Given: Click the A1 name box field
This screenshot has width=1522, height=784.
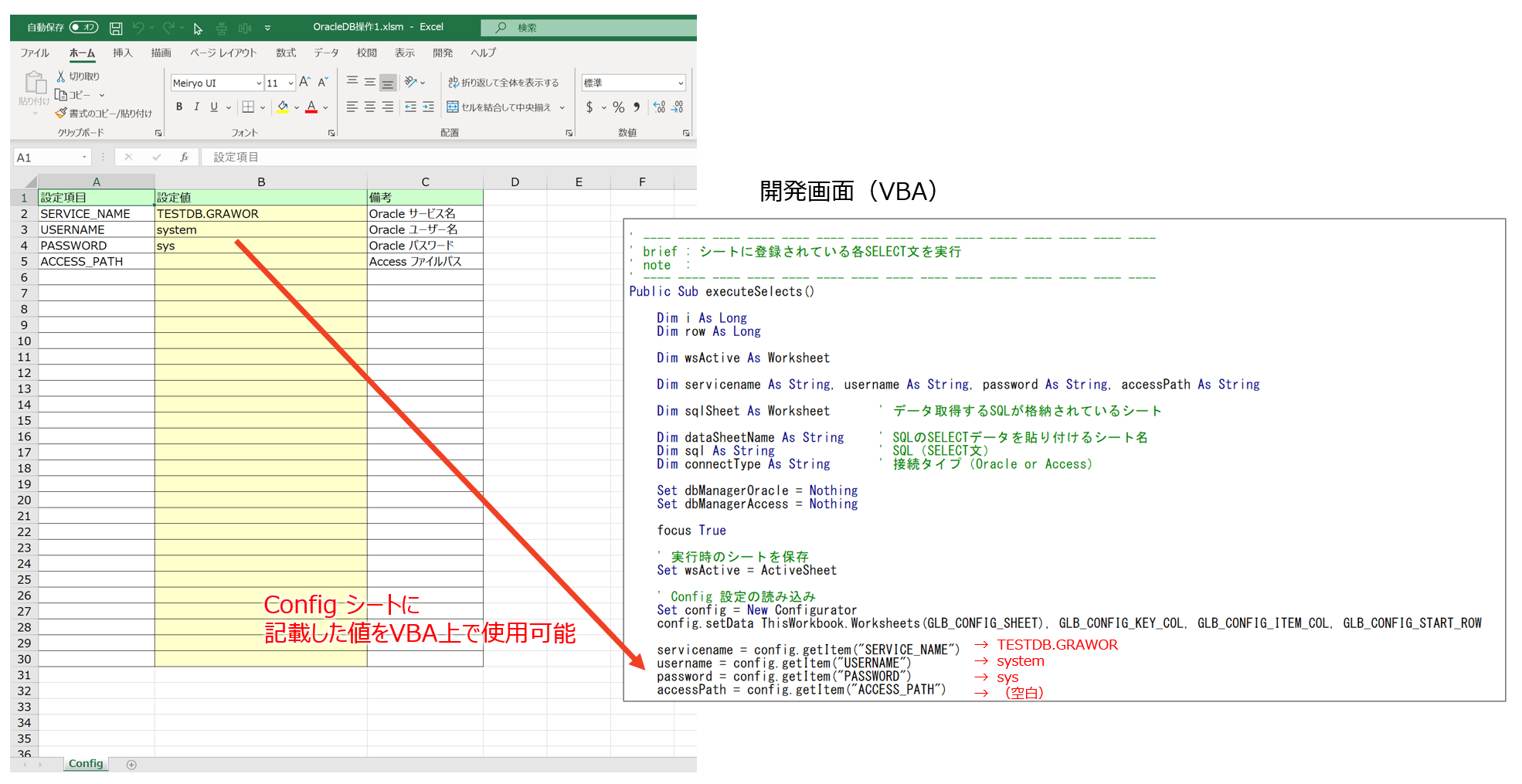Looking at the screenshot, I should [52, 157].
